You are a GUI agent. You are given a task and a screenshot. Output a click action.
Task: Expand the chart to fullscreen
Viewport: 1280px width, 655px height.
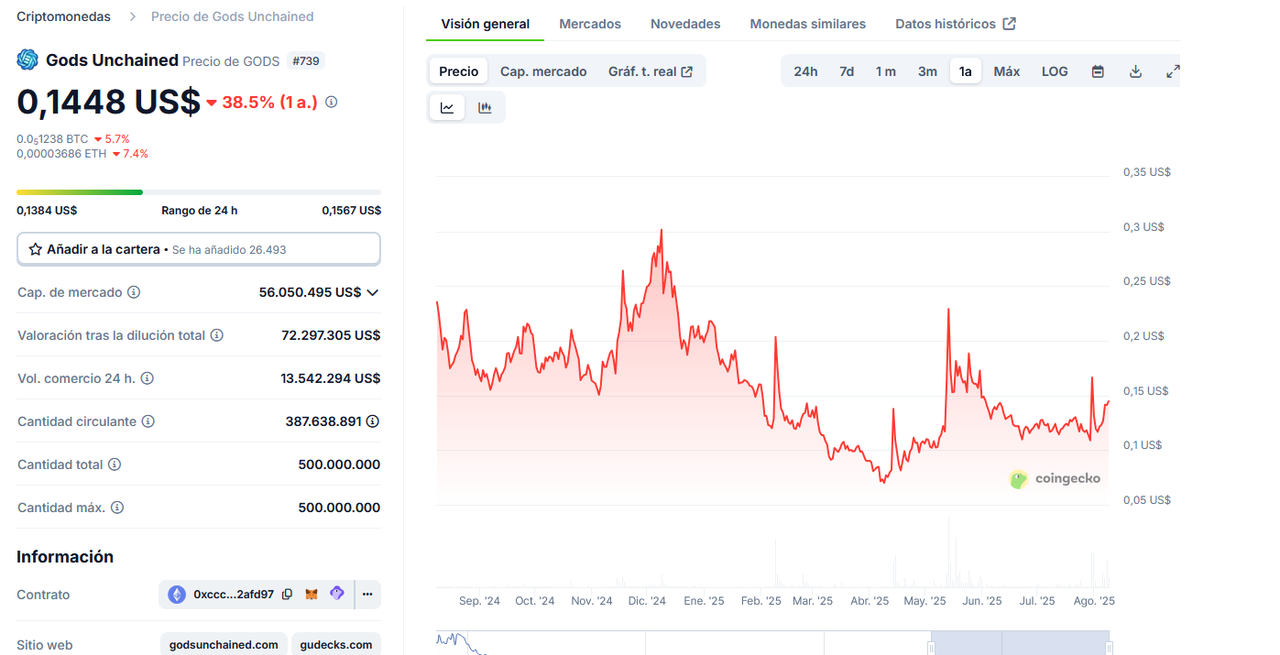[x=1173, y=71]
